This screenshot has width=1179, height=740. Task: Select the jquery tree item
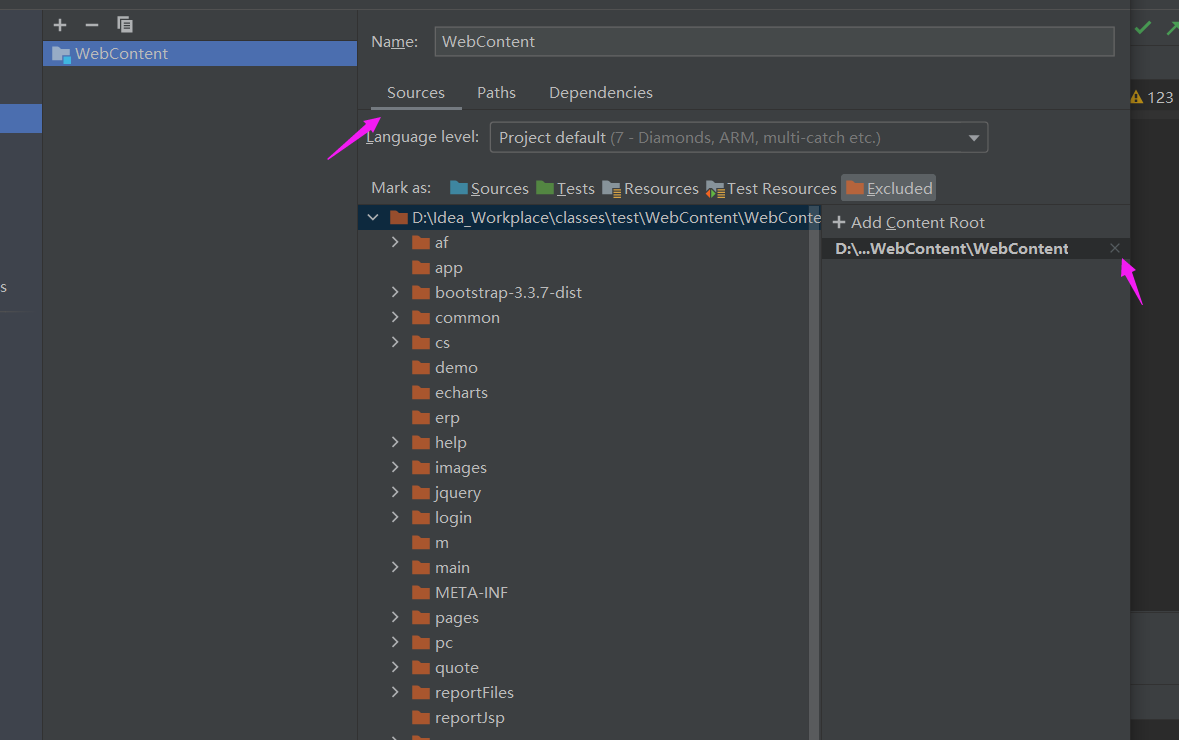pos(457,493)
